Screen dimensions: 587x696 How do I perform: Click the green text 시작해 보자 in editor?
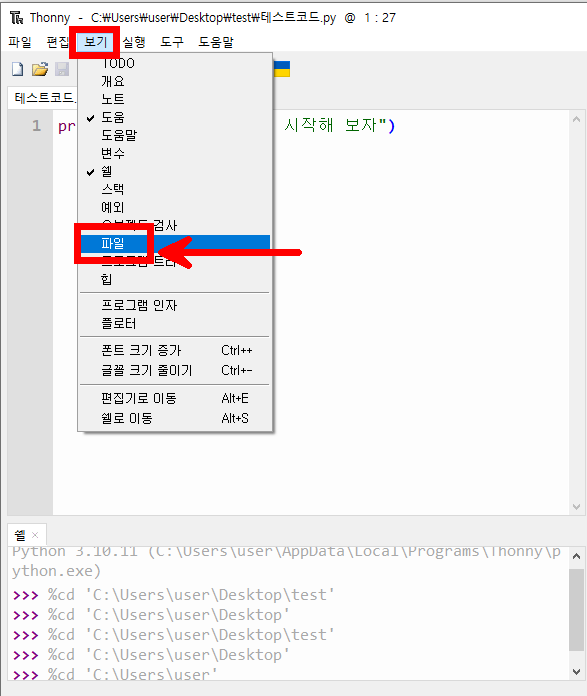point(330,125)
